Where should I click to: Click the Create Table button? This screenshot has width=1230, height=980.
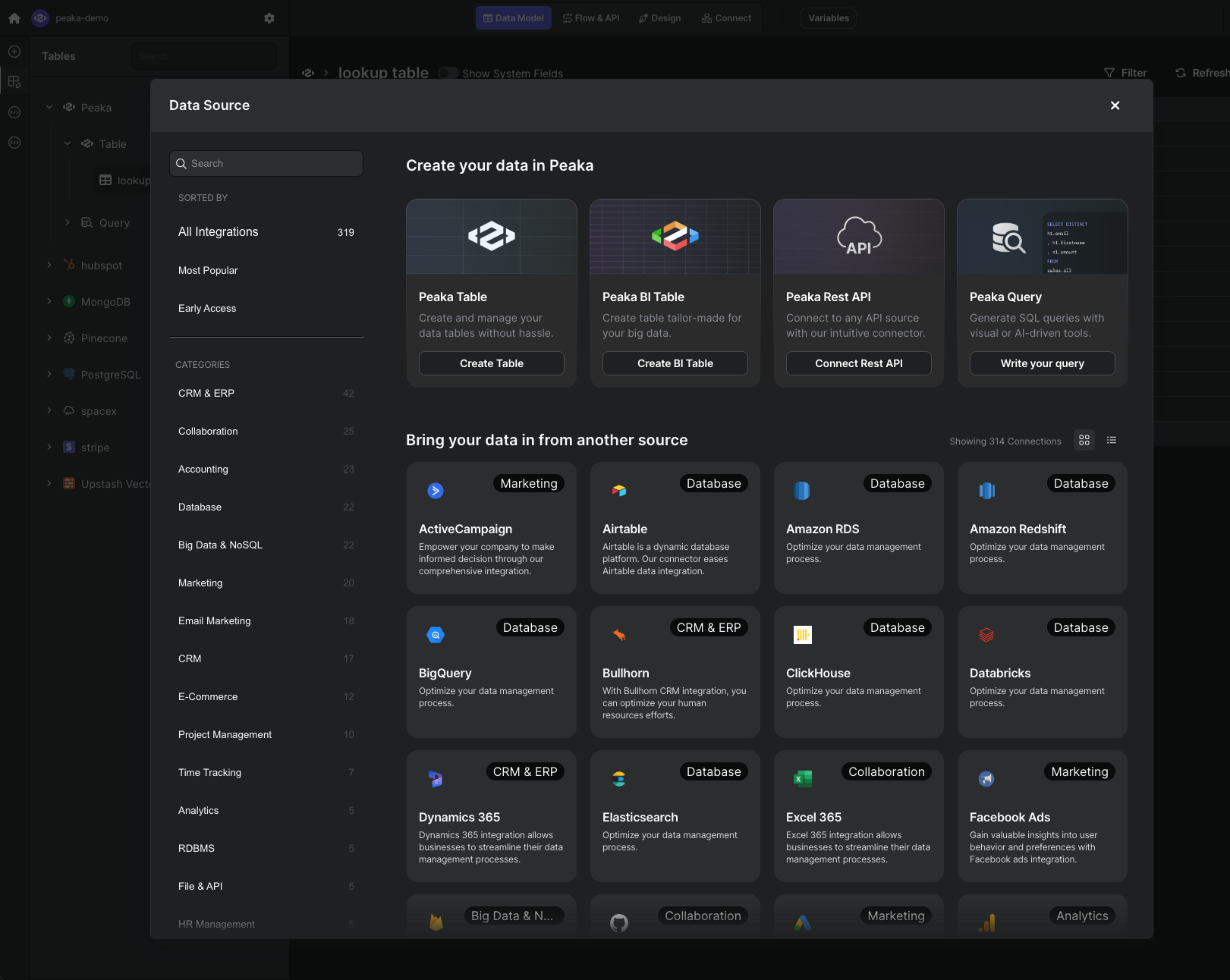point(492,363)
